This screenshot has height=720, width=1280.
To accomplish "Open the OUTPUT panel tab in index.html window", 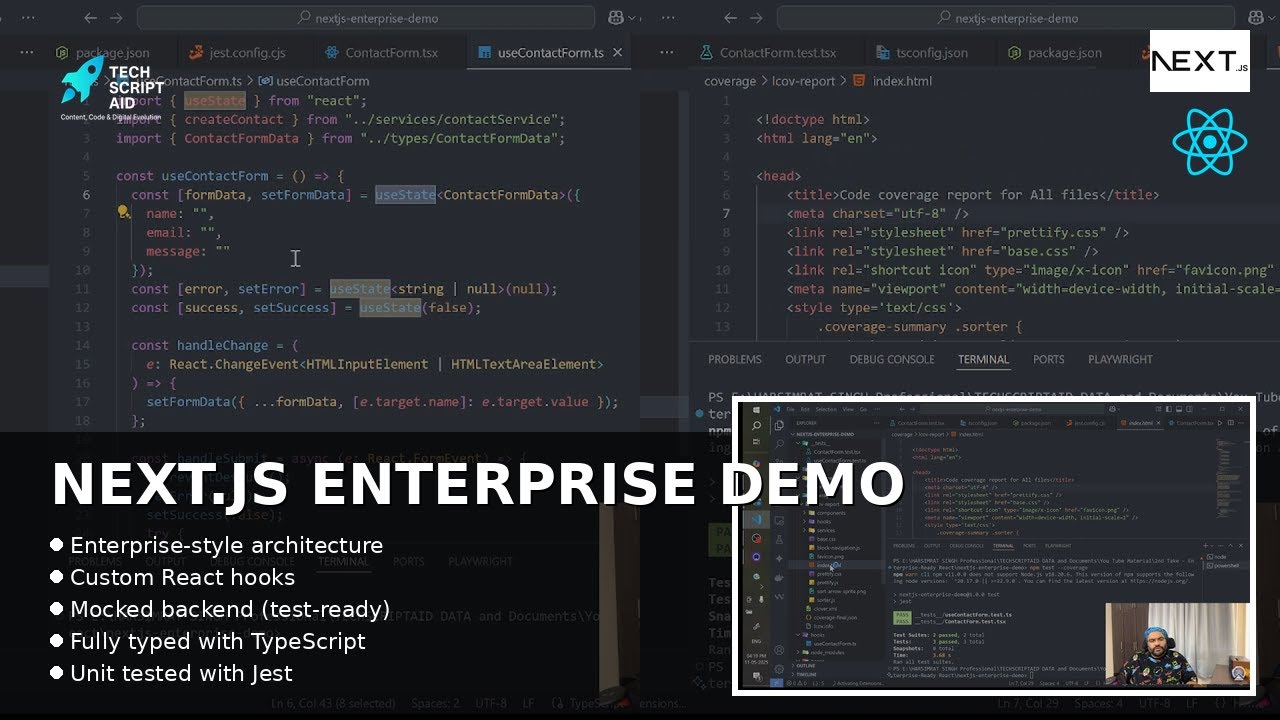I will (x=805, y=359).
